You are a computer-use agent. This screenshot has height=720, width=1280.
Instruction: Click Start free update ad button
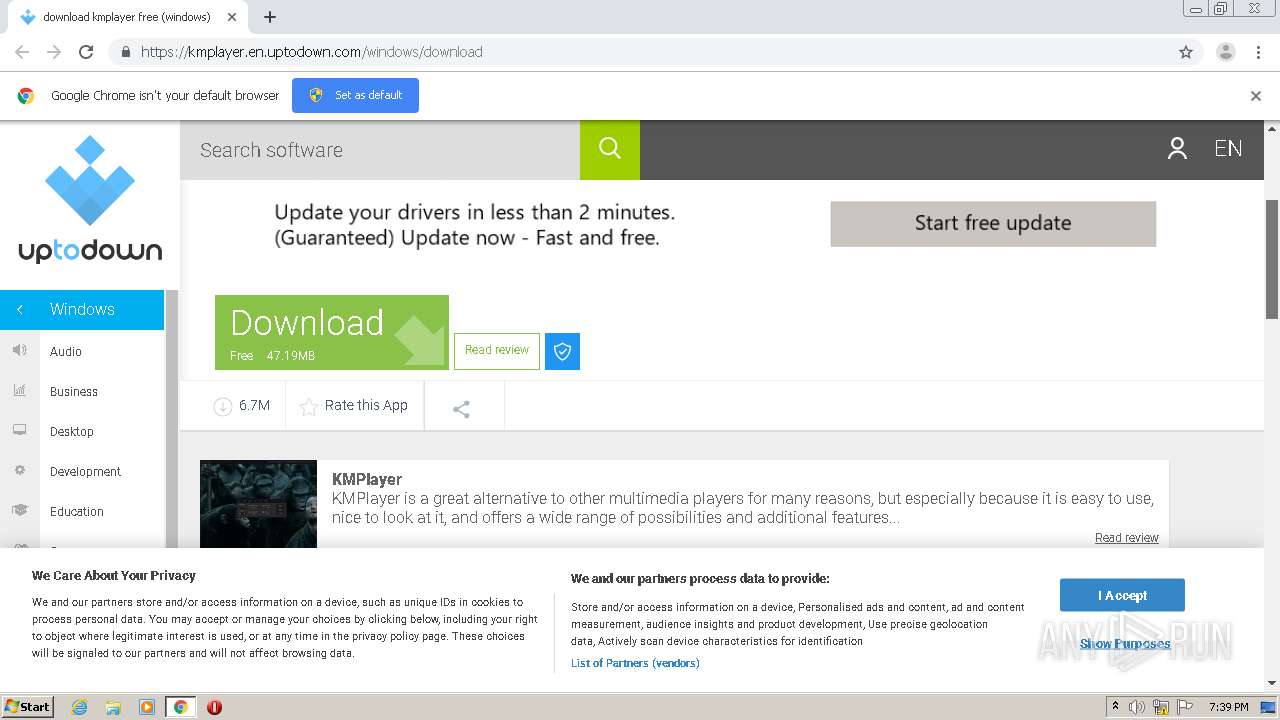pyautogui.click(x=993, y=223)
